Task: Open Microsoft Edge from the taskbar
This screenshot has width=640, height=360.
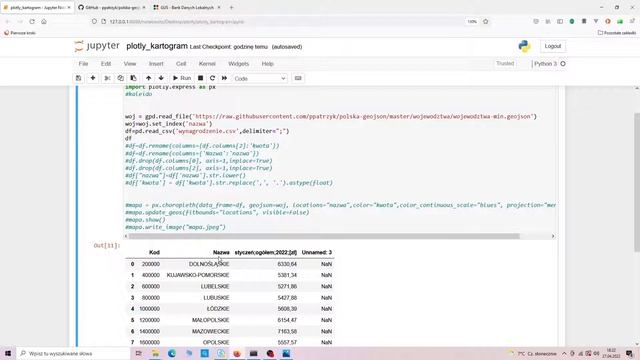Action: (172, 353)
